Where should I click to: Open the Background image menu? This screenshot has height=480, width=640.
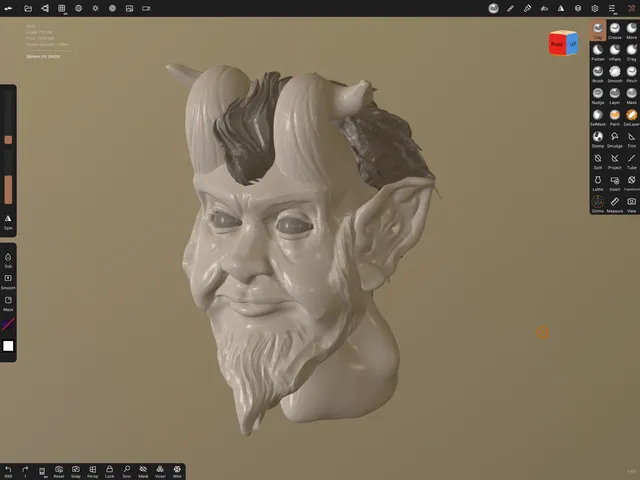[129, 8]
